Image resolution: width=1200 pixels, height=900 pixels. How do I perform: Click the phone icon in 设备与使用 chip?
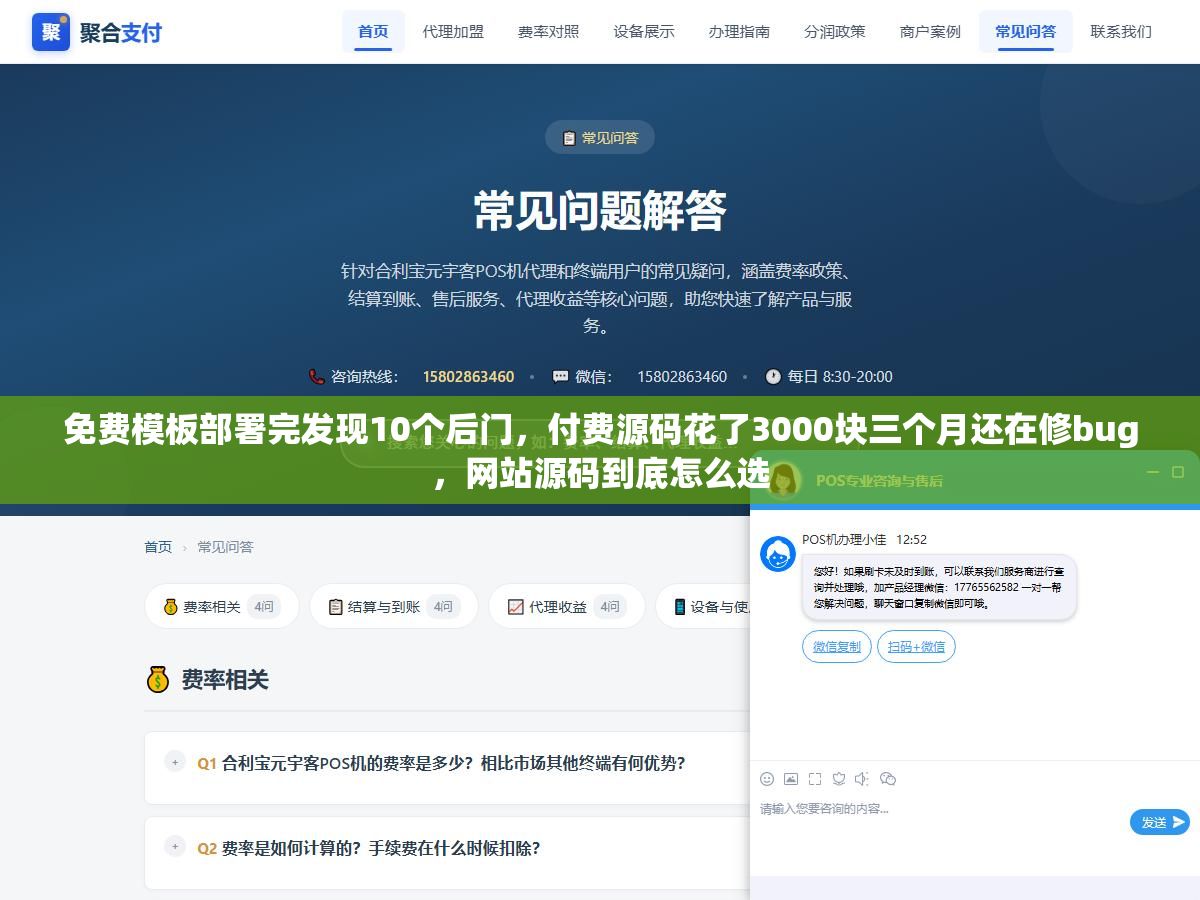(x=680, y=606)
